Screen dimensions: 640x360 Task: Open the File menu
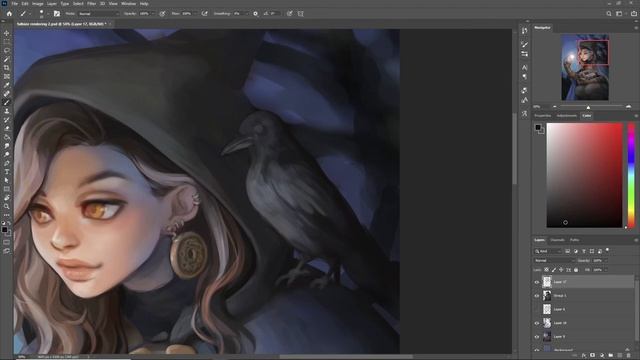click(x=14, y=3)
